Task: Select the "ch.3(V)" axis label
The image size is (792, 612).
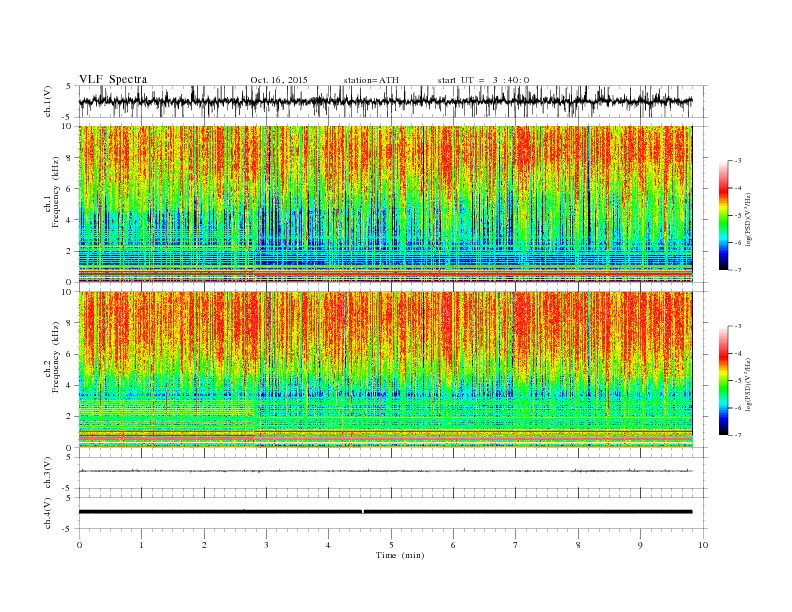Action: point(48,472)
